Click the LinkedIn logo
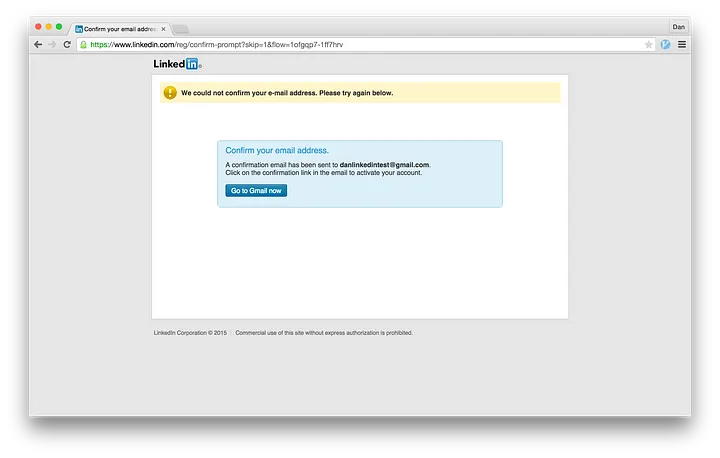720x458 pixels. pos(177,64)
